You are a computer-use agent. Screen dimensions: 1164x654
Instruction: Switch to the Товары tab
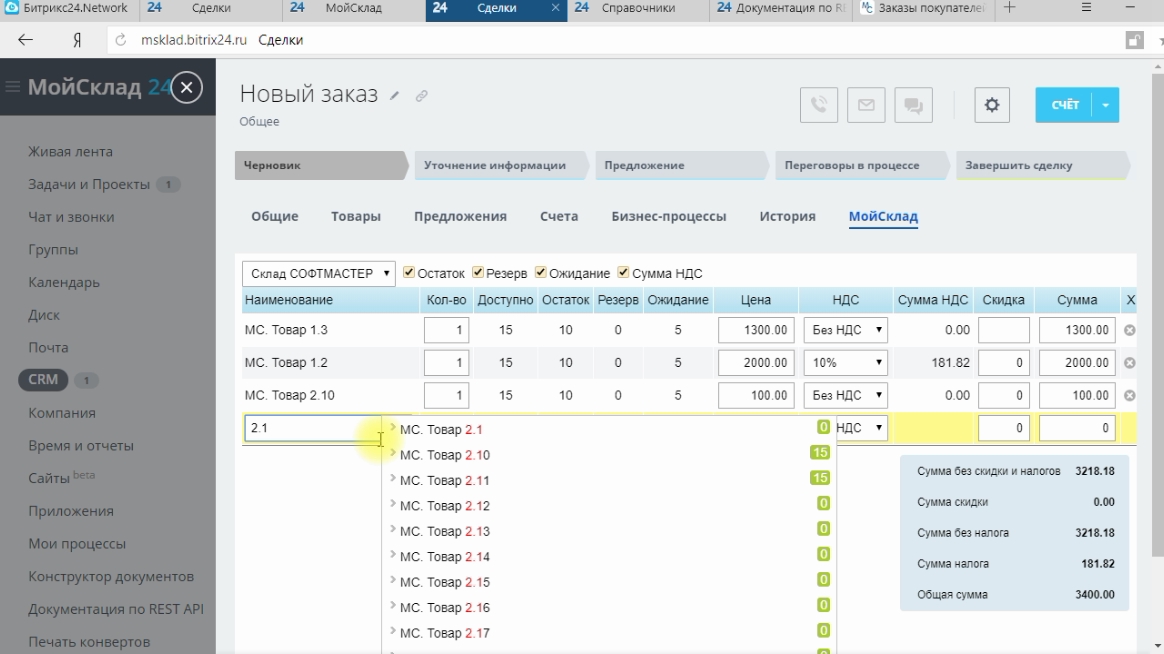[356, 216]
